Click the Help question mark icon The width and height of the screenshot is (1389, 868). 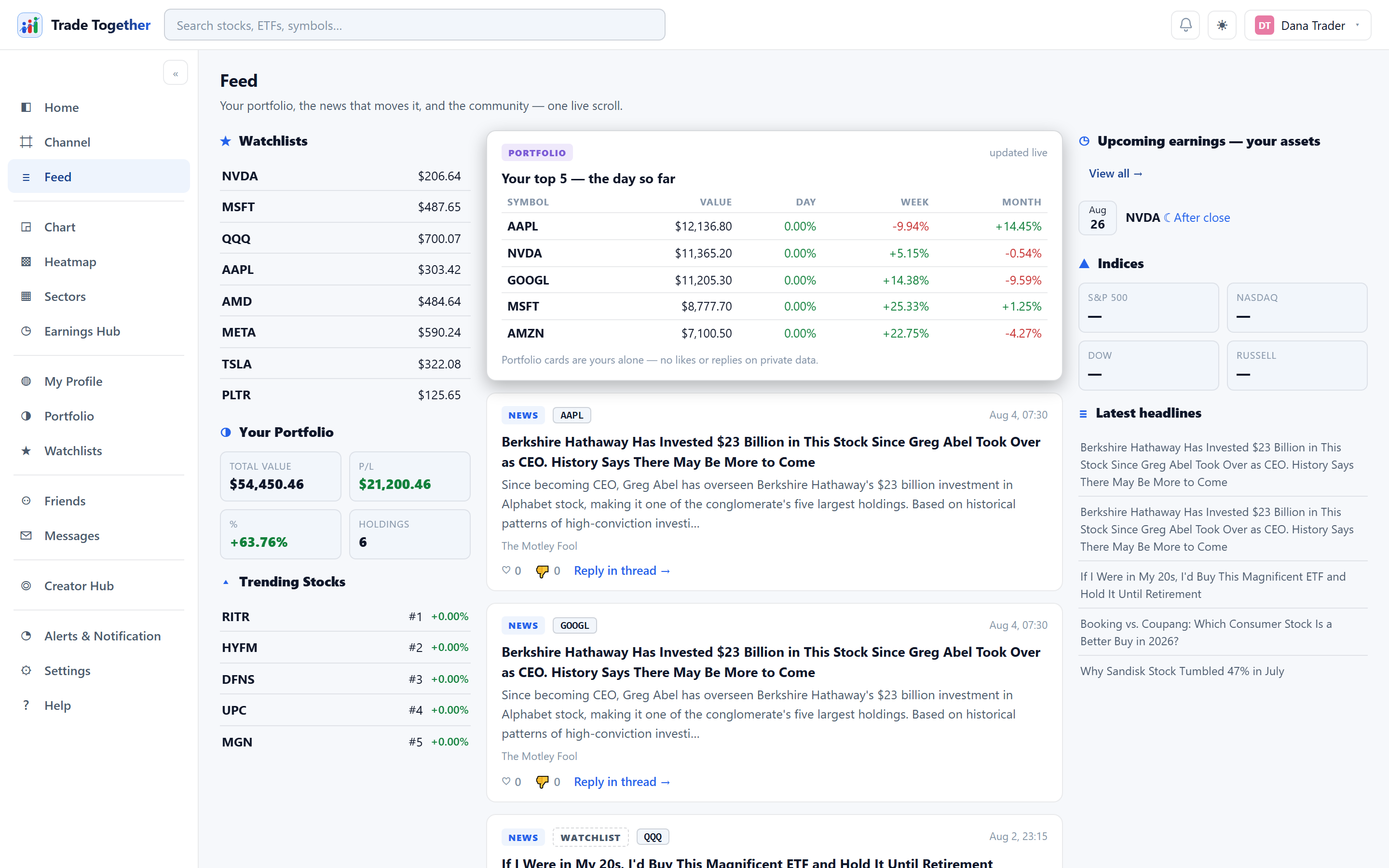26,705
